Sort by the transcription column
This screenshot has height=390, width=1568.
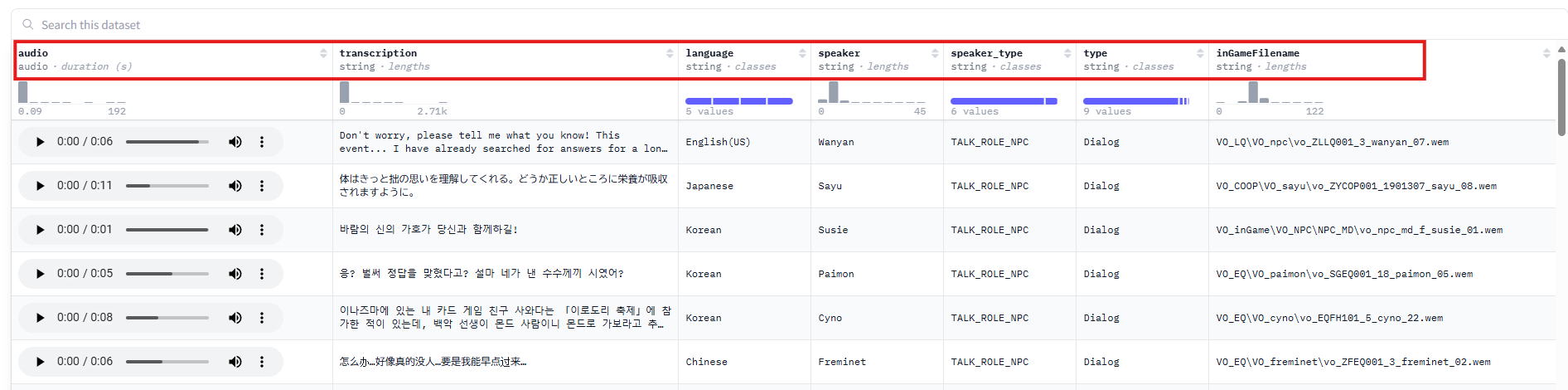coord(670,53)
